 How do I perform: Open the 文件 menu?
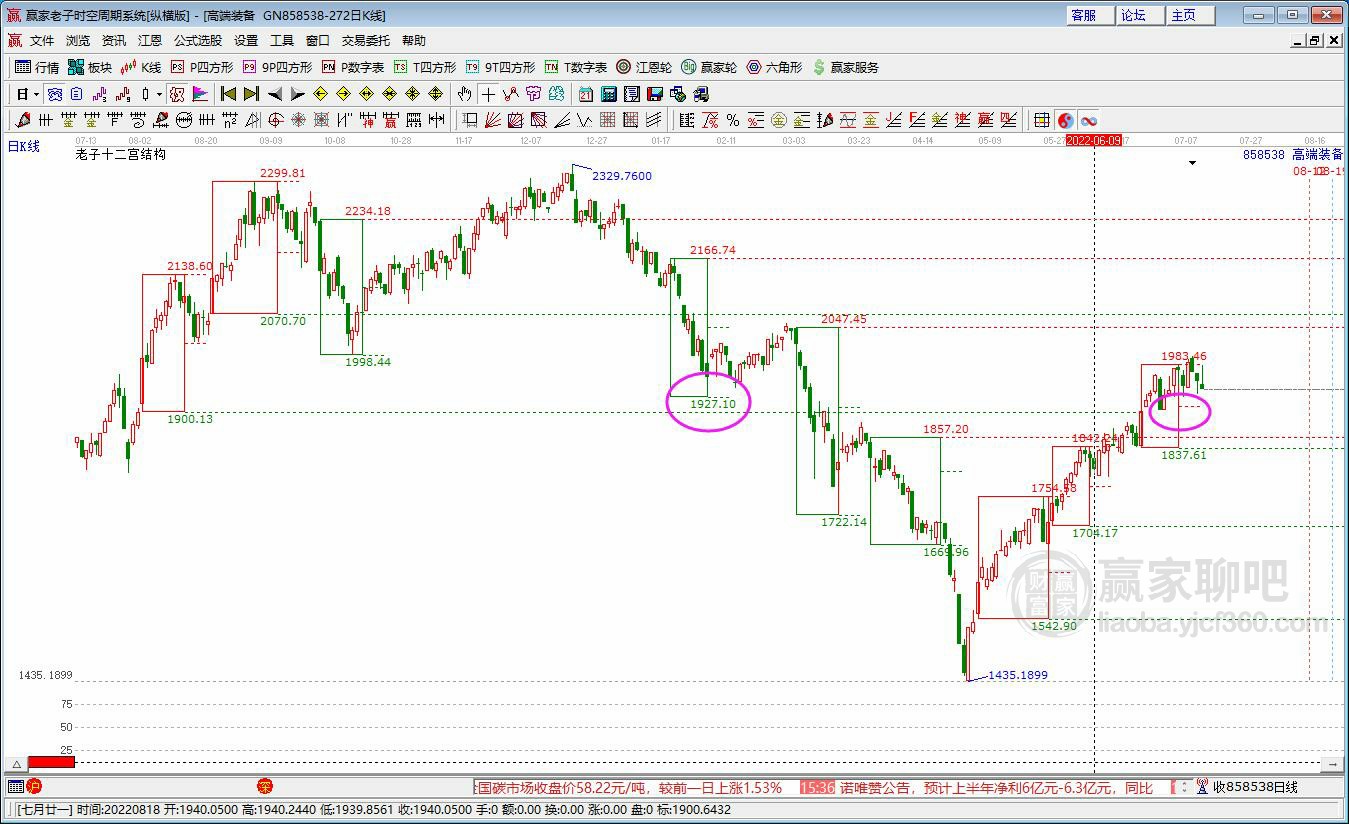(x=42, y=41)
